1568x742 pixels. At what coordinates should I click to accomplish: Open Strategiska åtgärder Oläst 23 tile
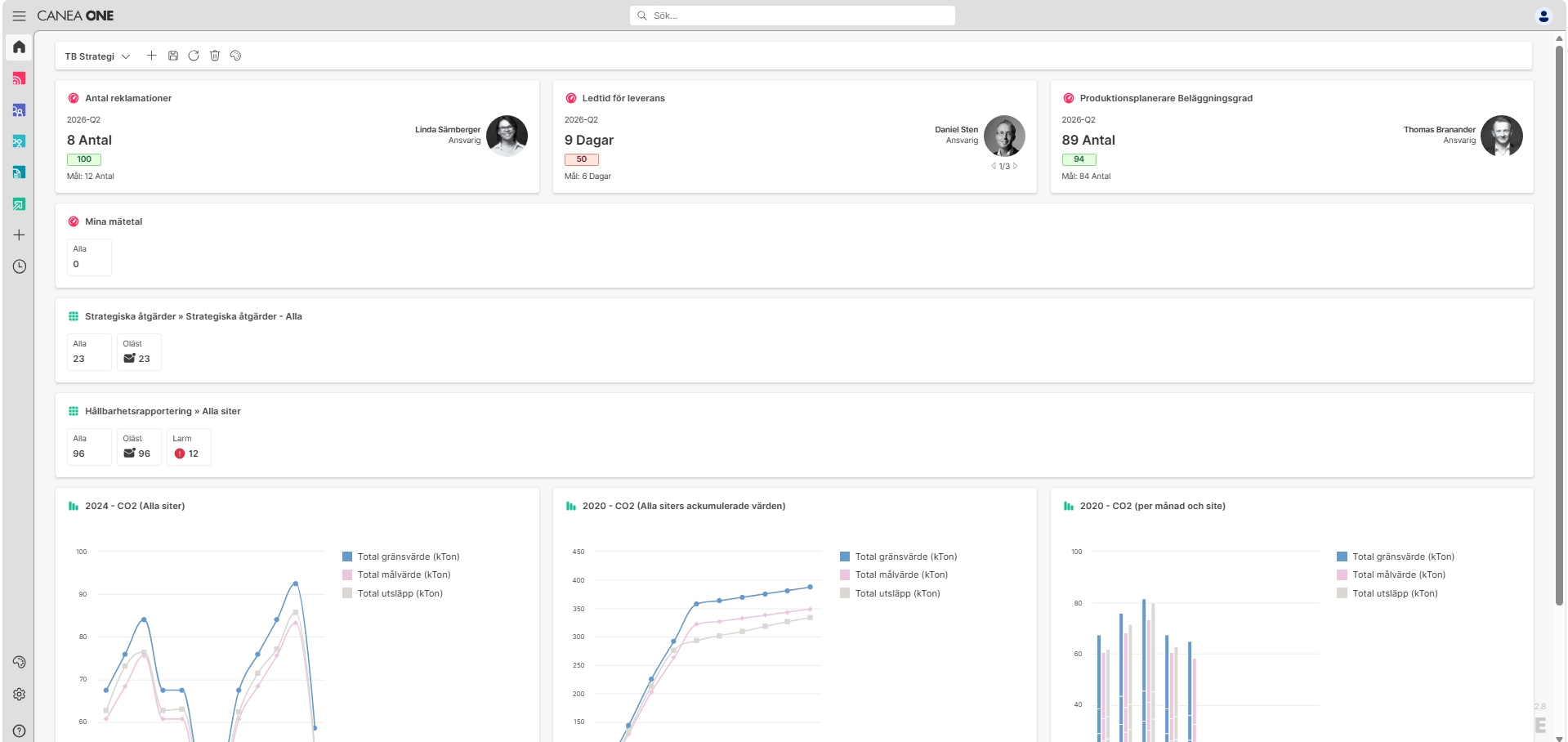click(139, 352)
